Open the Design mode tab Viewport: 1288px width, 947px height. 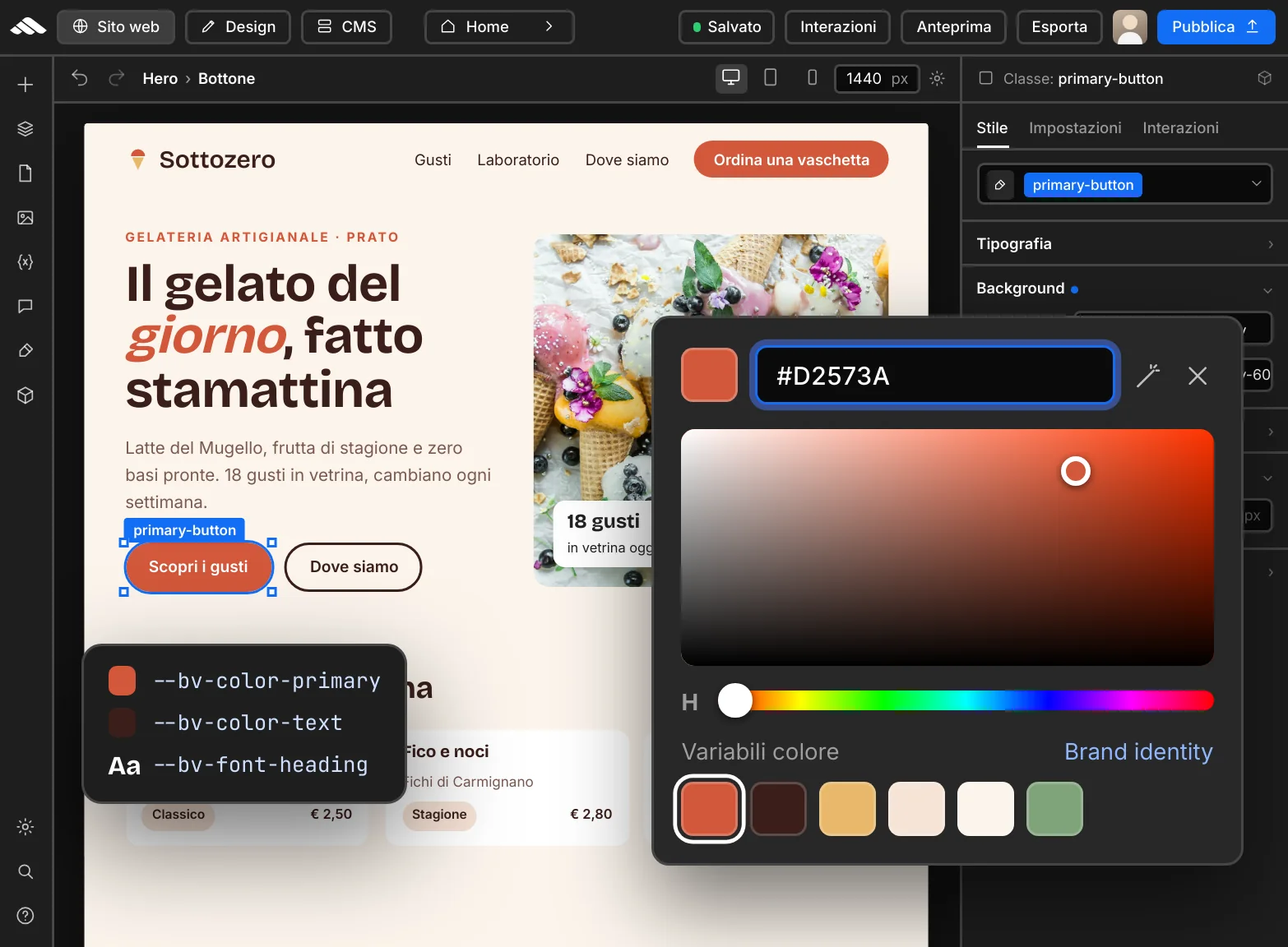point(238,27)
